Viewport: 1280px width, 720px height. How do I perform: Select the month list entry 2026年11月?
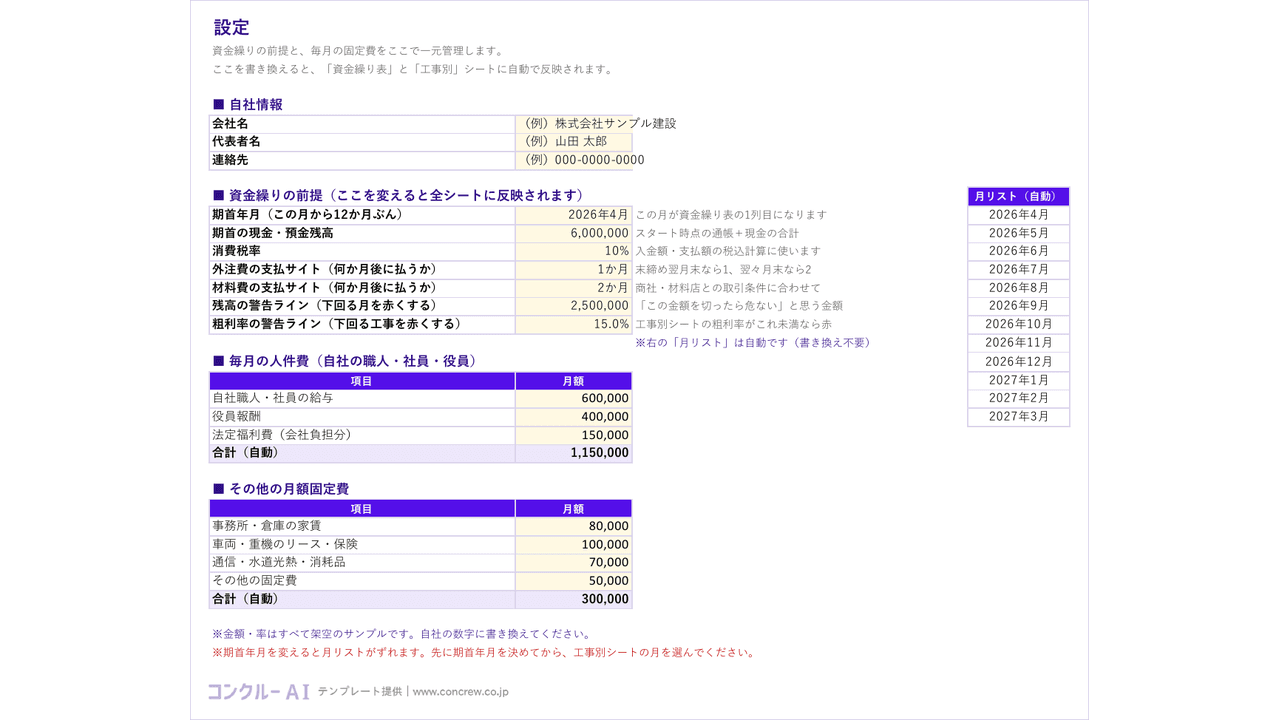click(x=1019, y=343)
